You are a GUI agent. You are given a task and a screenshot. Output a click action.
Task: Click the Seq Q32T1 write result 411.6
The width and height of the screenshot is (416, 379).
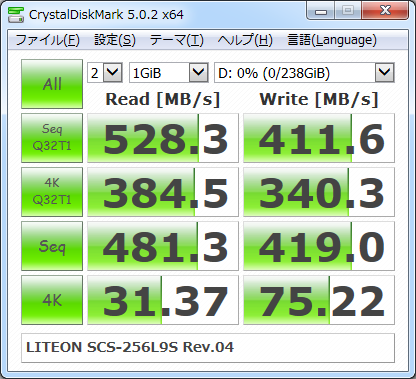(319, 138)
